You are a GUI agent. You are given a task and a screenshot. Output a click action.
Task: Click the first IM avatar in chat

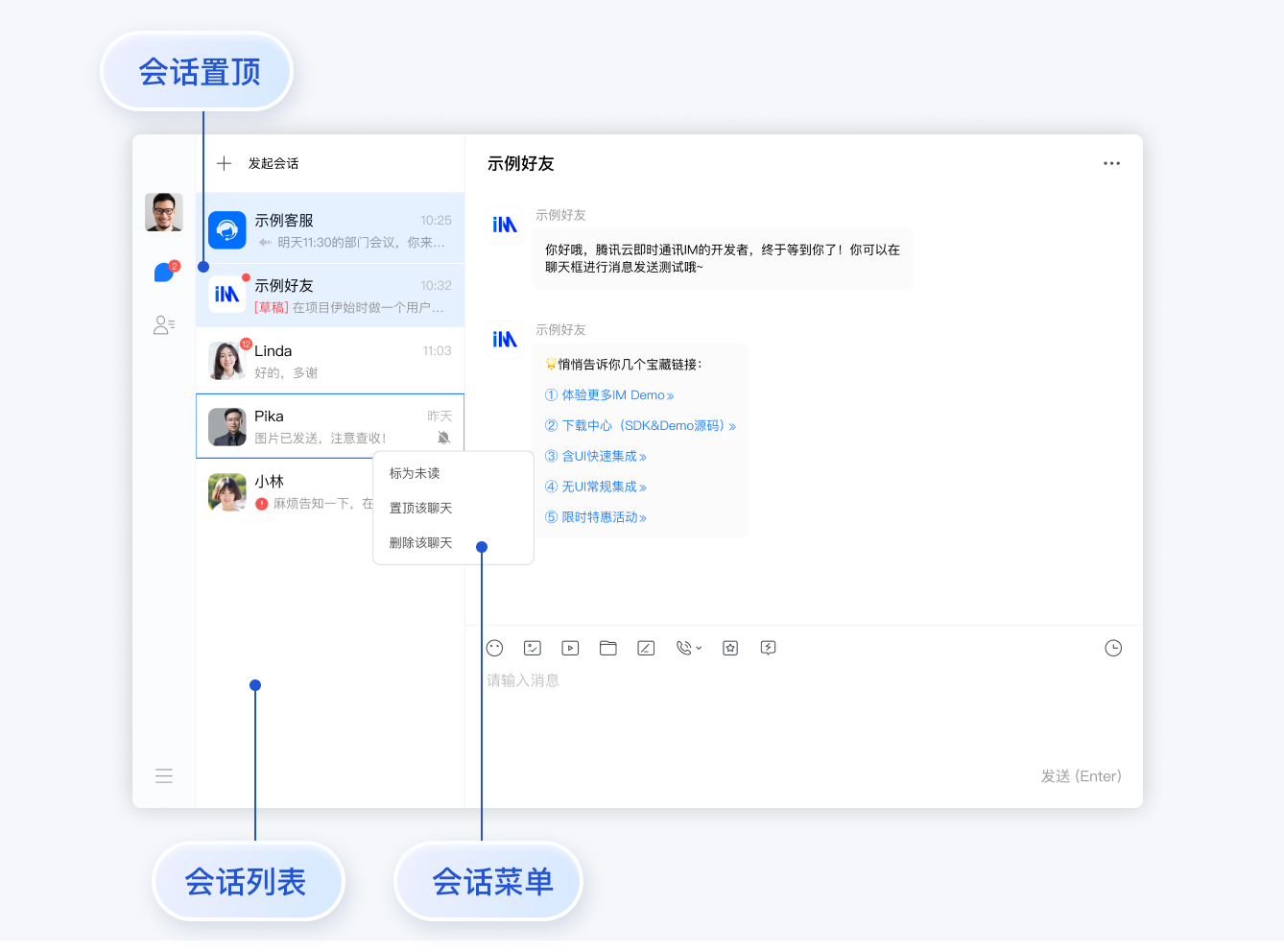505,225
